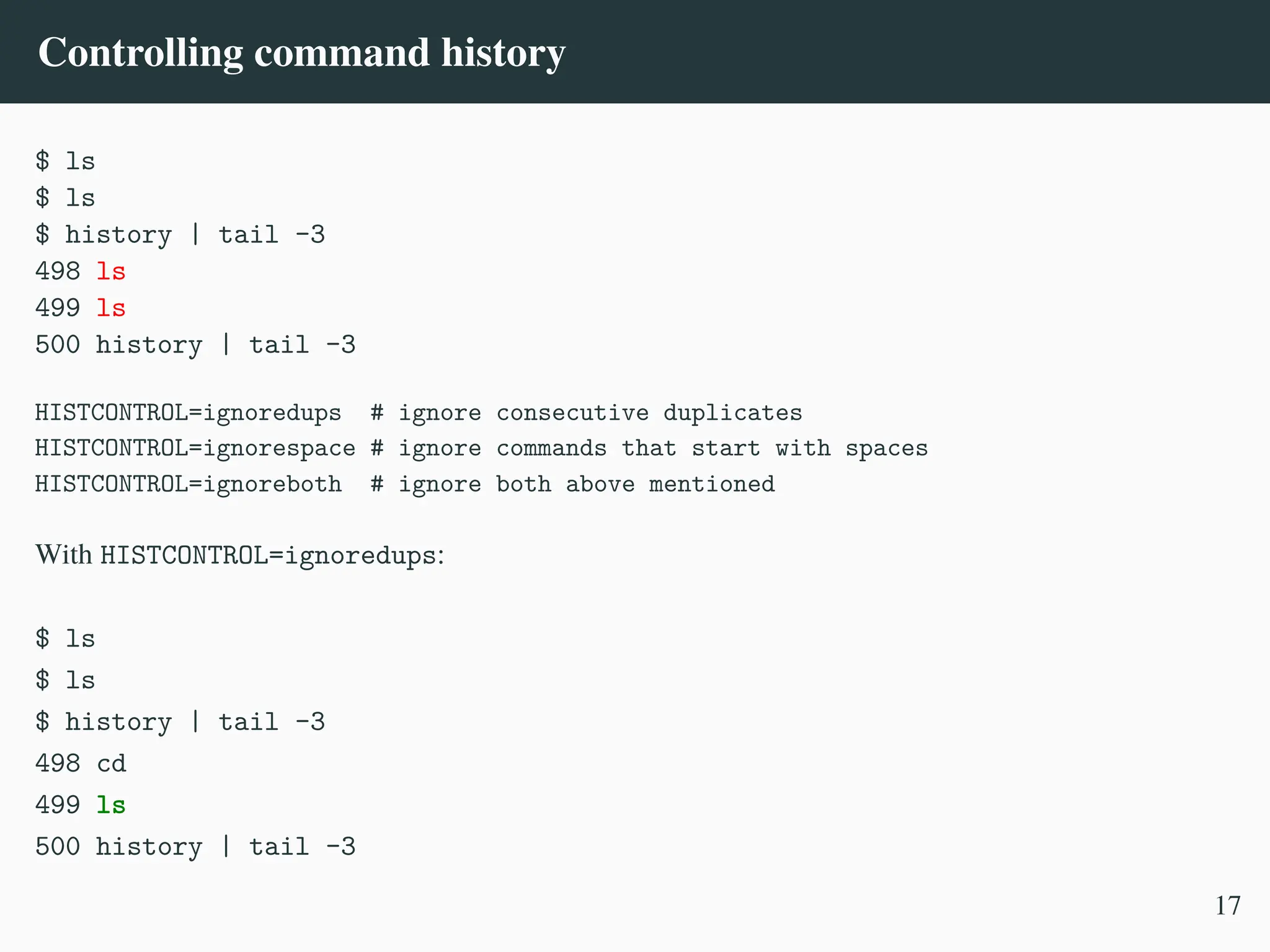Screen dimensions: 1270x952
Task: Click the word "Controlling" in the header
Action: pos(140,53)
